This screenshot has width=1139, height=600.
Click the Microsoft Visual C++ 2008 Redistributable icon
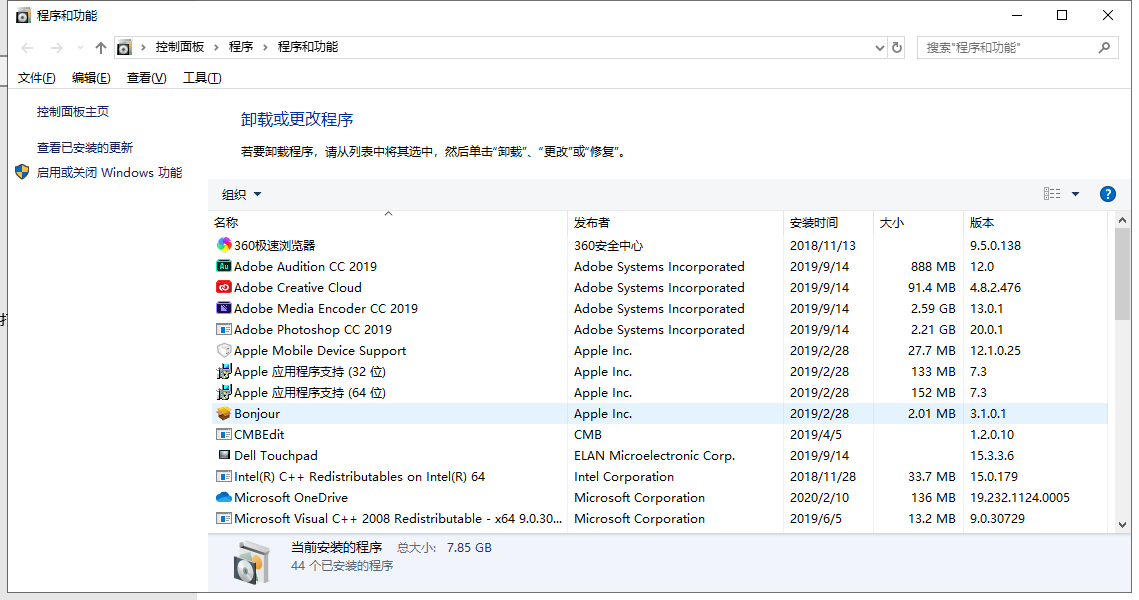click(224, 519)
